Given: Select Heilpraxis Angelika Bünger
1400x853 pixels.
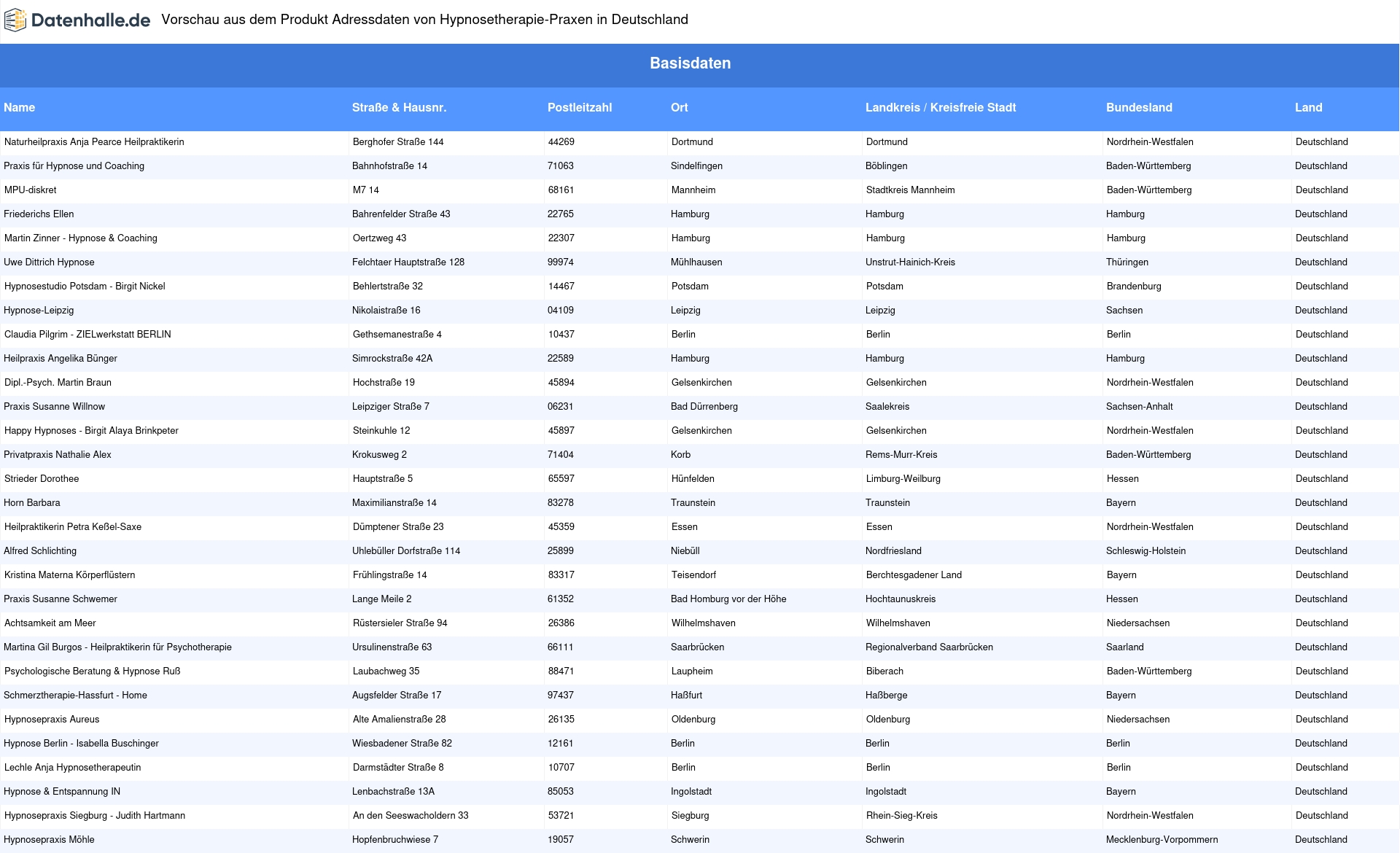Looking at the screenshot, I should (x=61, y=359).
